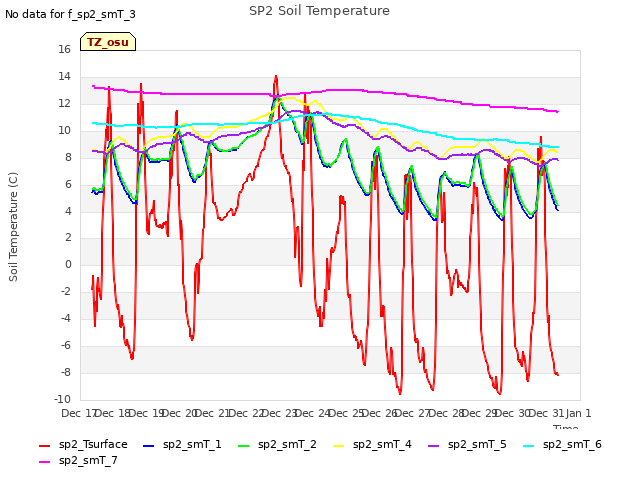Click the Soil Temperature (C) axis label
The image size is (640, 480).
tap(13, 227)
